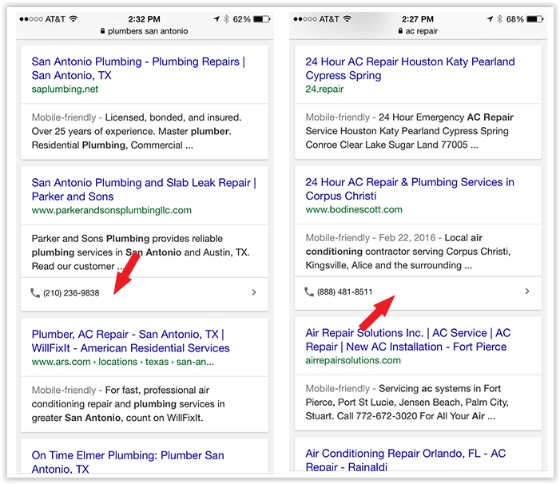The width and height of the screenshot is (560, 484).
Task: Tap battery icon showing 68%
Action: point(535,19)
